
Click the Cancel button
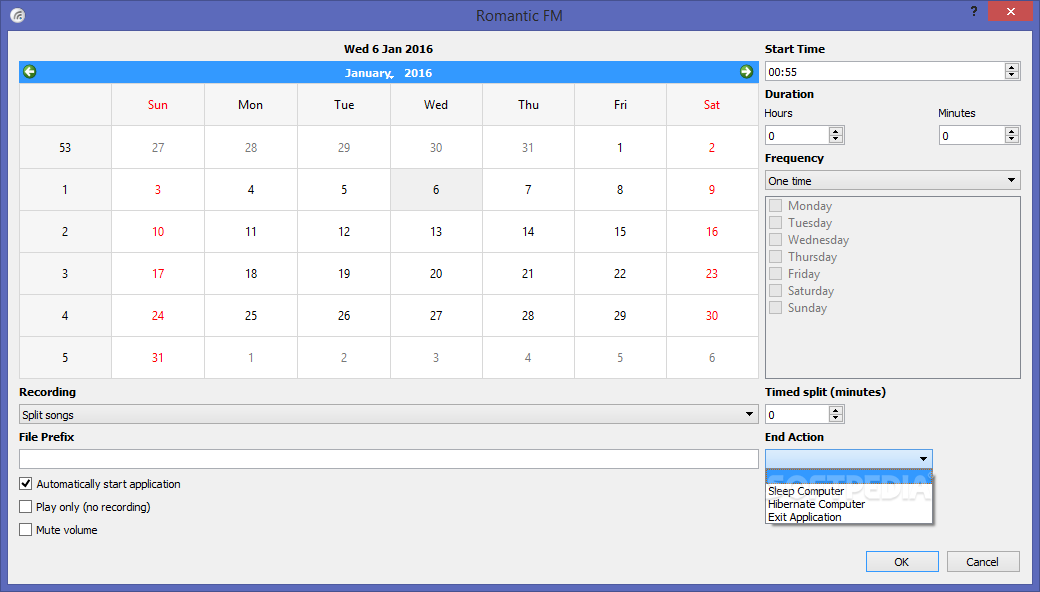(x=982, y=562)
